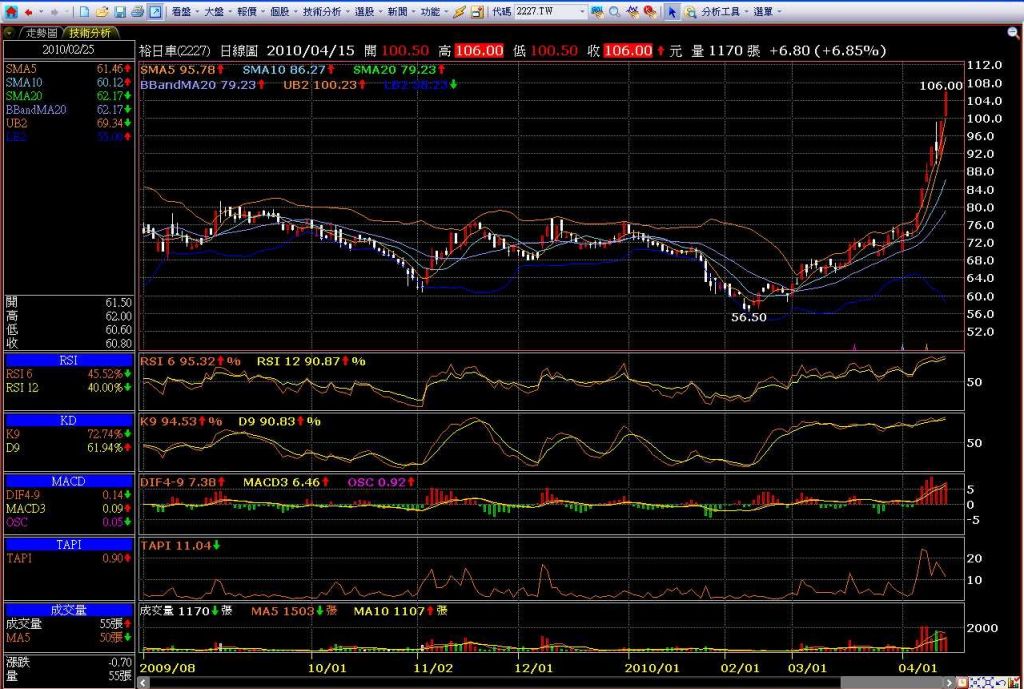Viewport: 1024px width, 689px height.
Task: Open the 選單 dropdown
Action: pyautogui.click(x=767, y=12)
